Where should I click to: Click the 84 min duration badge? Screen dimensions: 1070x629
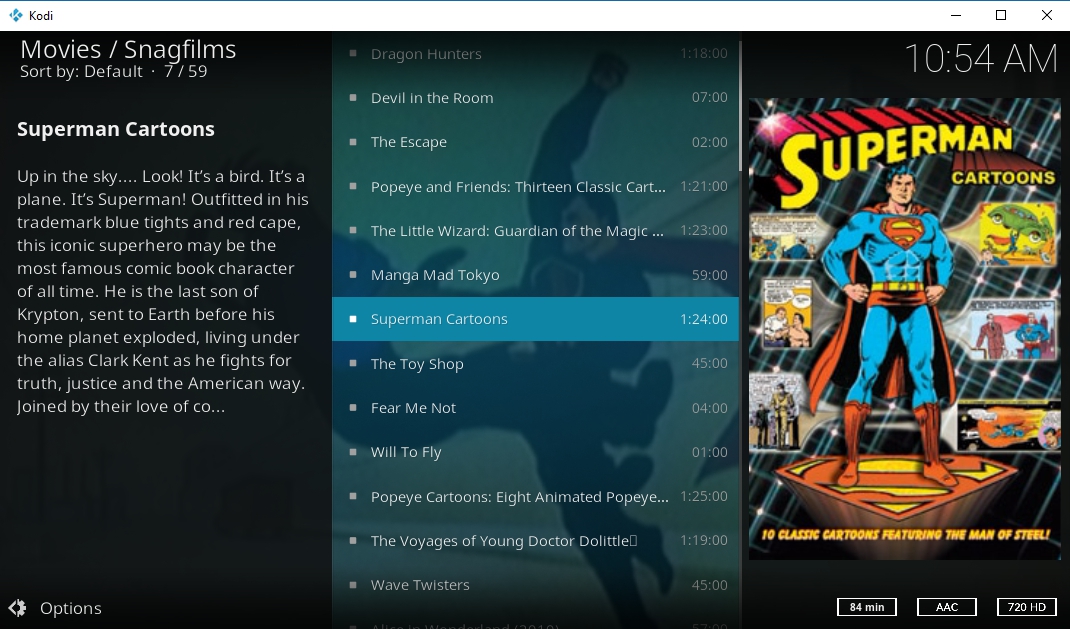point(867,606)
